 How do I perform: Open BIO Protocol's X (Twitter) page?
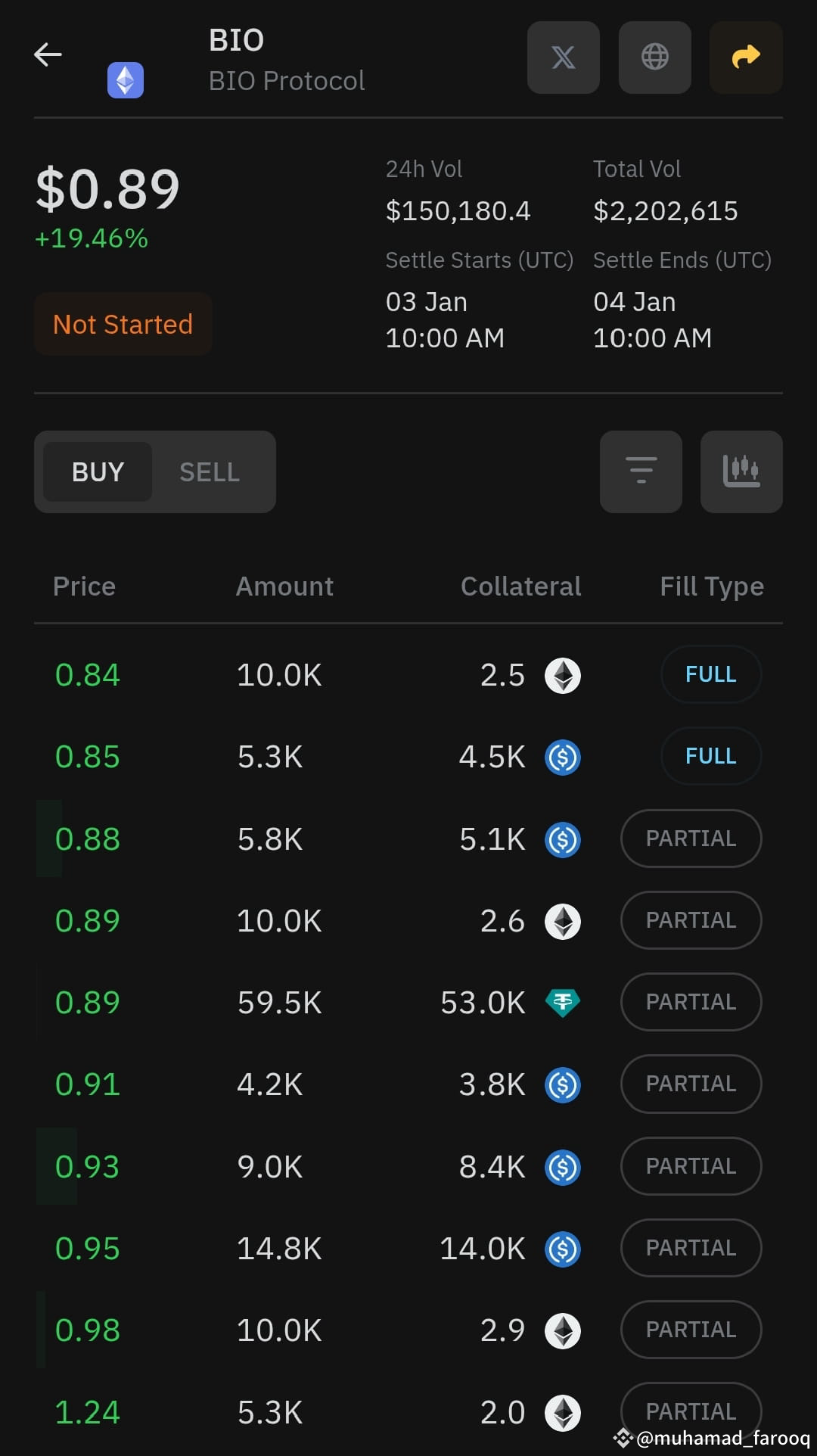tap(563, 58)
